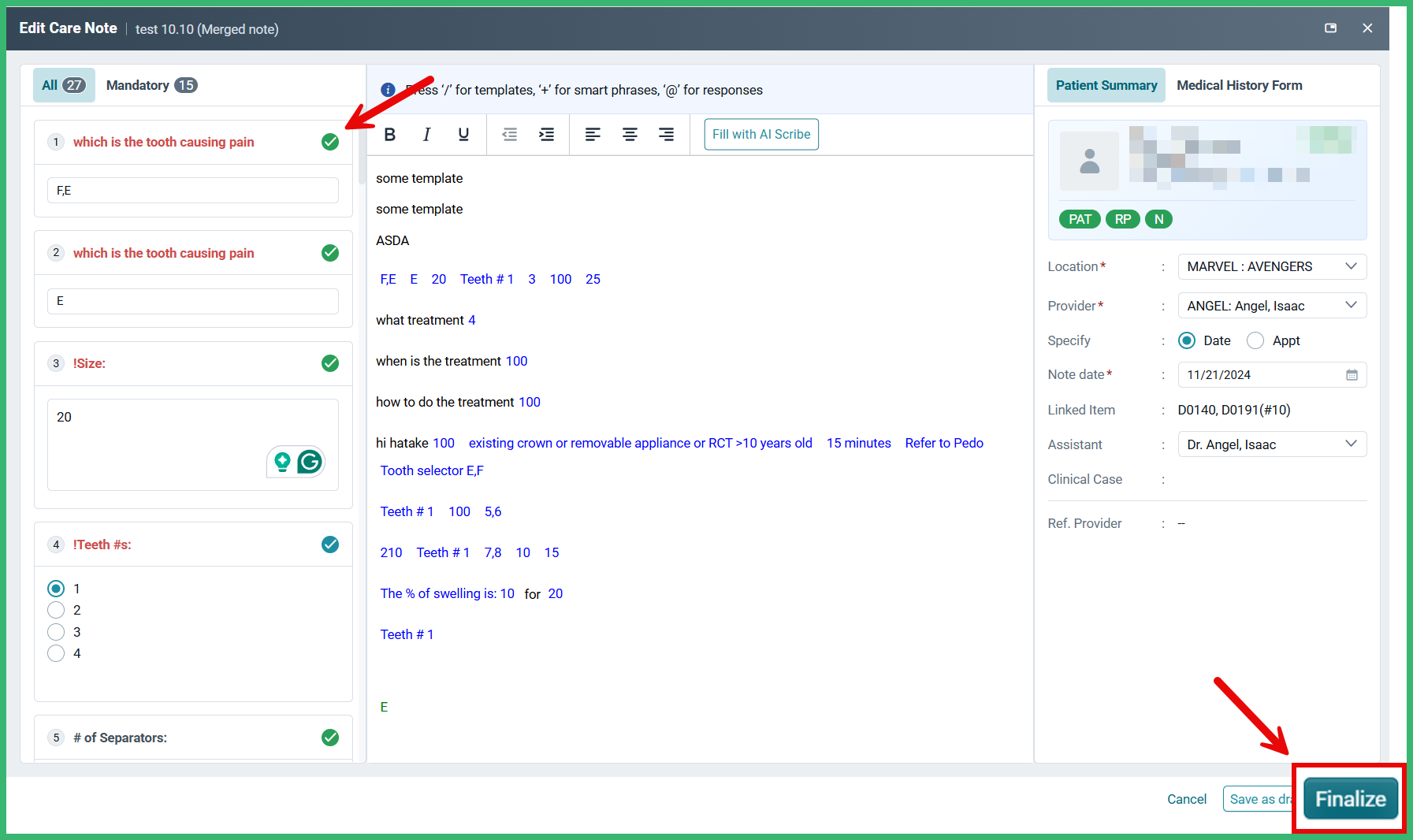Open the Medical History Form tab
Screen dimensions: 1413x840
tap(1239, 85)
